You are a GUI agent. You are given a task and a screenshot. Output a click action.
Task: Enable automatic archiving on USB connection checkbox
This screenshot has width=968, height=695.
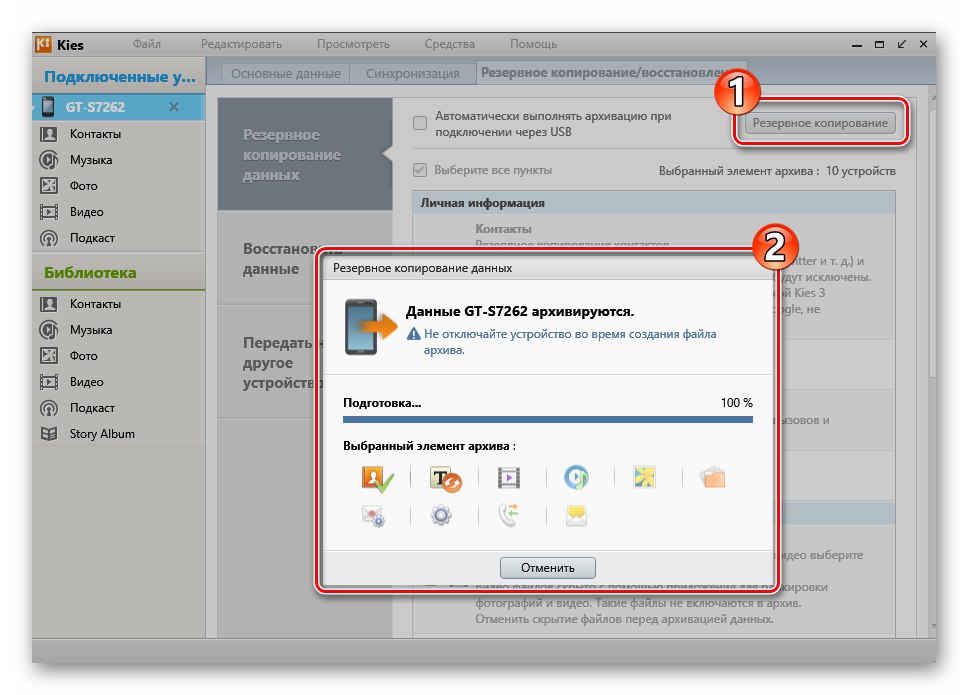click(x=420, y=123)
